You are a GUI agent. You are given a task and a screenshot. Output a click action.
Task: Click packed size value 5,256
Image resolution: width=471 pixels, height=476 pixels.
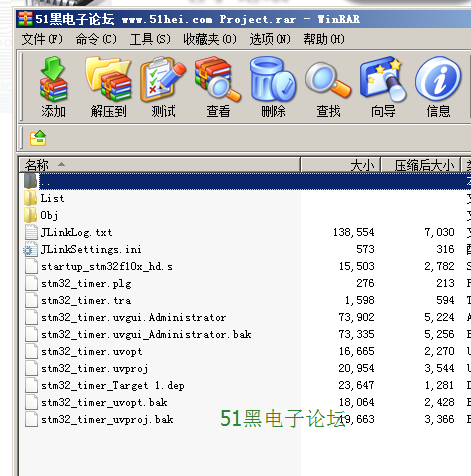(439, 334)
